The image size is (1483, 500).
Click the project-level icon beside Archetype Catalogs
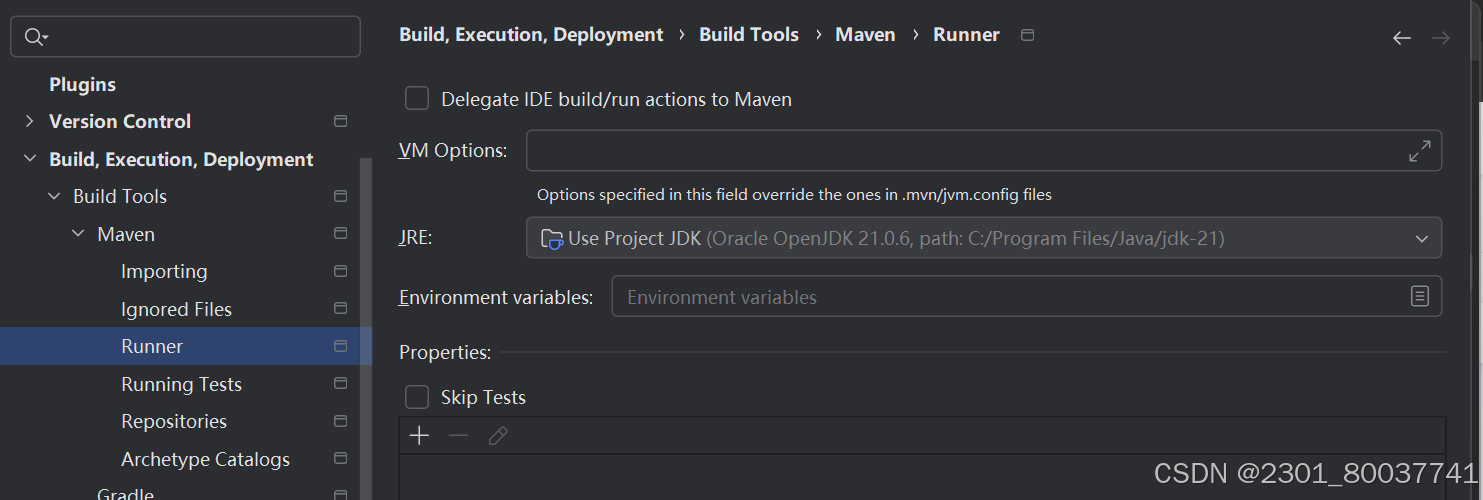[x=340, y=459]
